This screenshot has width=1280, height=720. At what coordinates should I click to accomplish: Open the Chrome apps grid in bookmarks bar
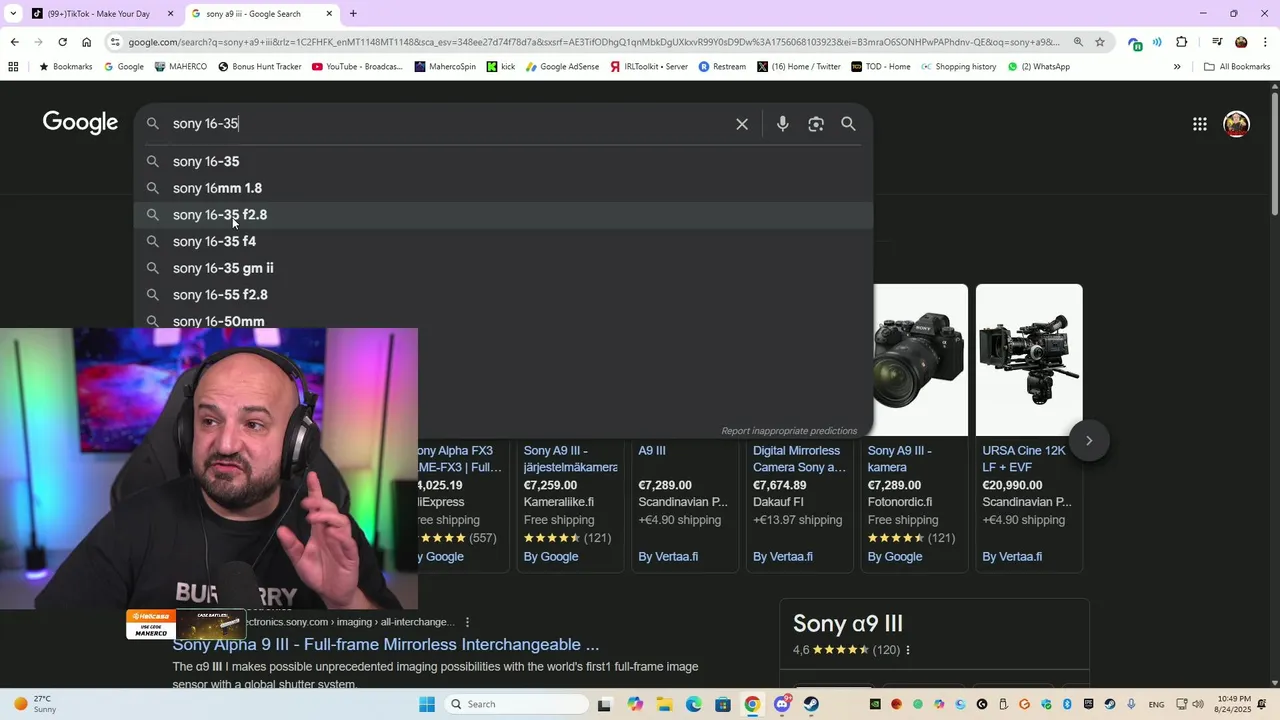click(x=13, y=67)
